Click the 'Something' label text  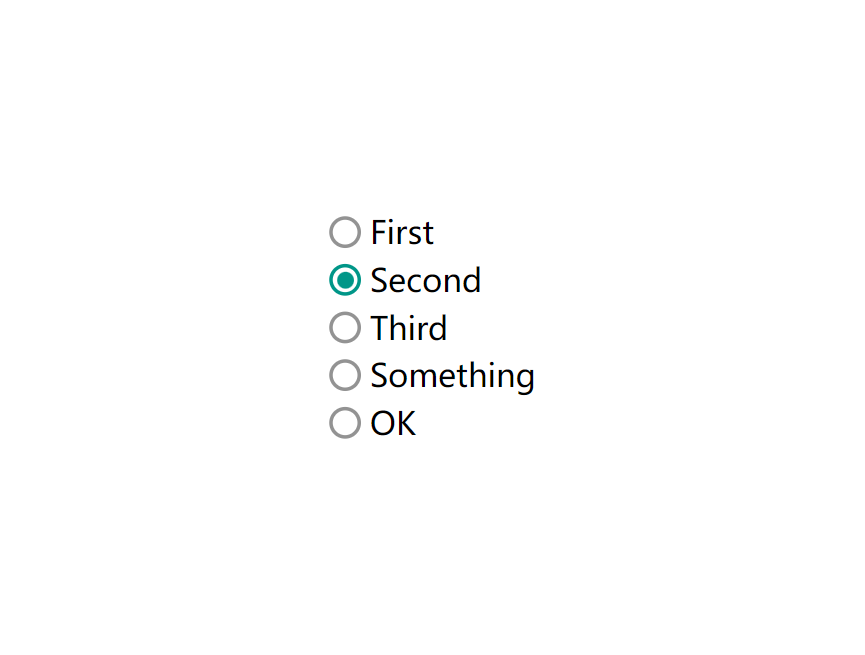pyautogui.click(x=452, y=377)
